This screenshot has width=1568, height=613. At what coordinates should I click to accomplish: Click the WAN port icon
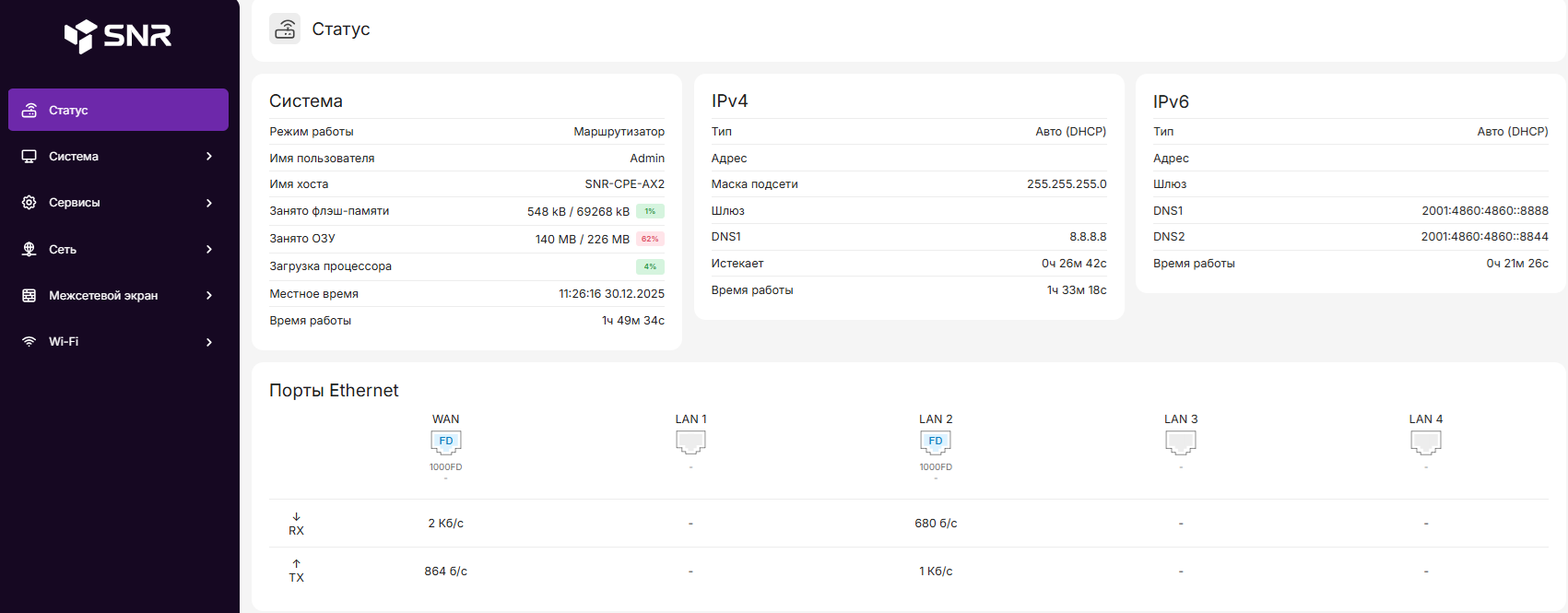click(x=446, y=442)
